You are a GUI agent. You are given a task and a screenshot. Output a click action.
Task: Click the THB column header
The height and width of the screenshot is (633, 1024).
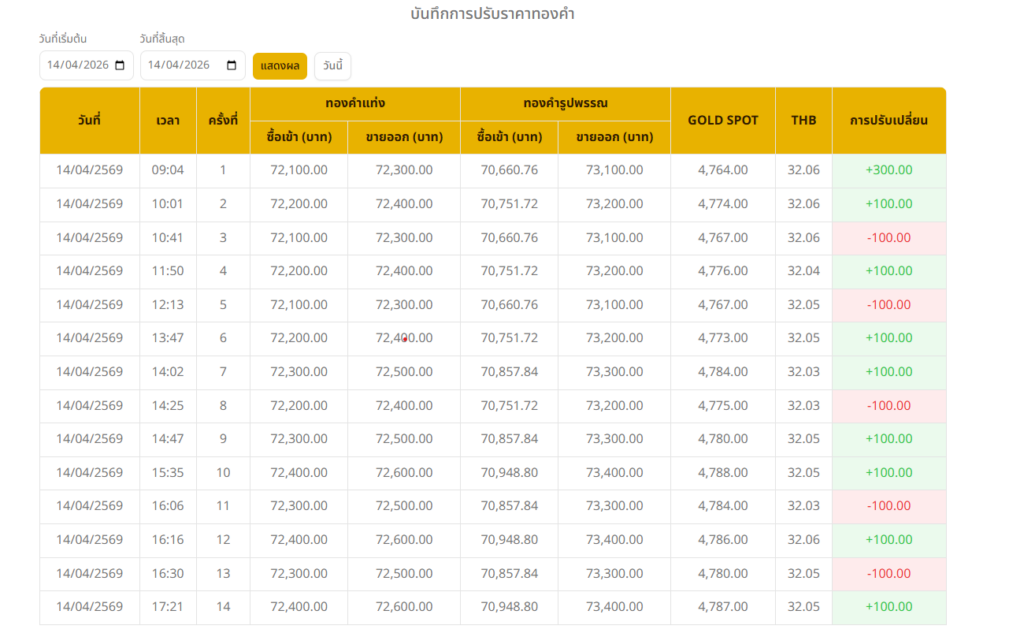[x=803, y=121]
